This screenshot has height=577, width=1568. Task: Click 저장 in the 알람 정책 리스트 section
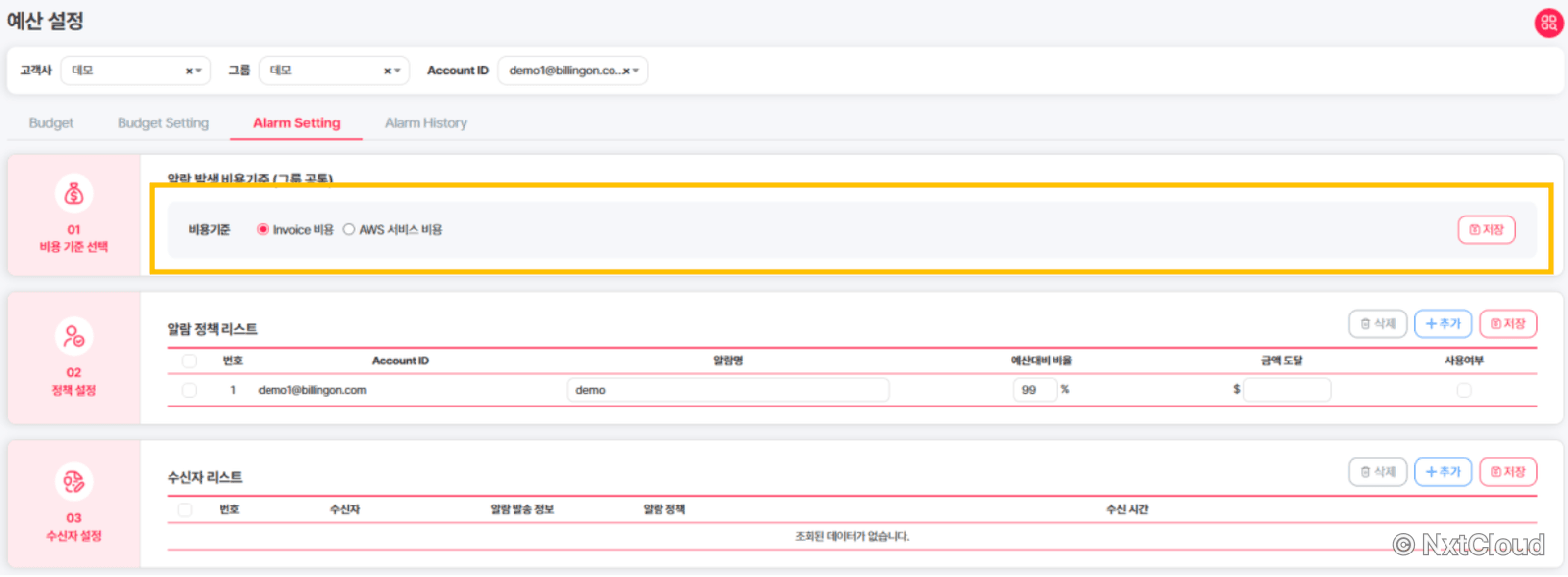pyautogui.click(x=1508, y=324)
